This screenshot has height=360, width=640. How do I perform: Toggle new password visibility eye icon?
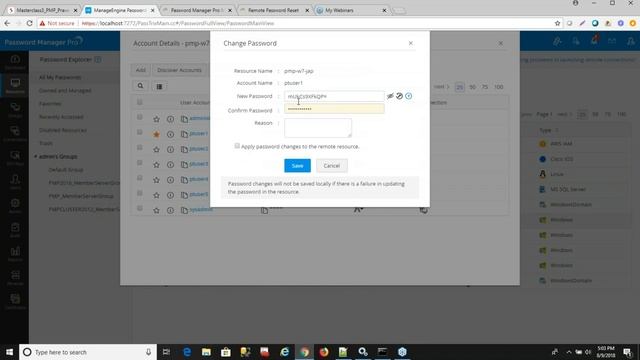point(390,96)
